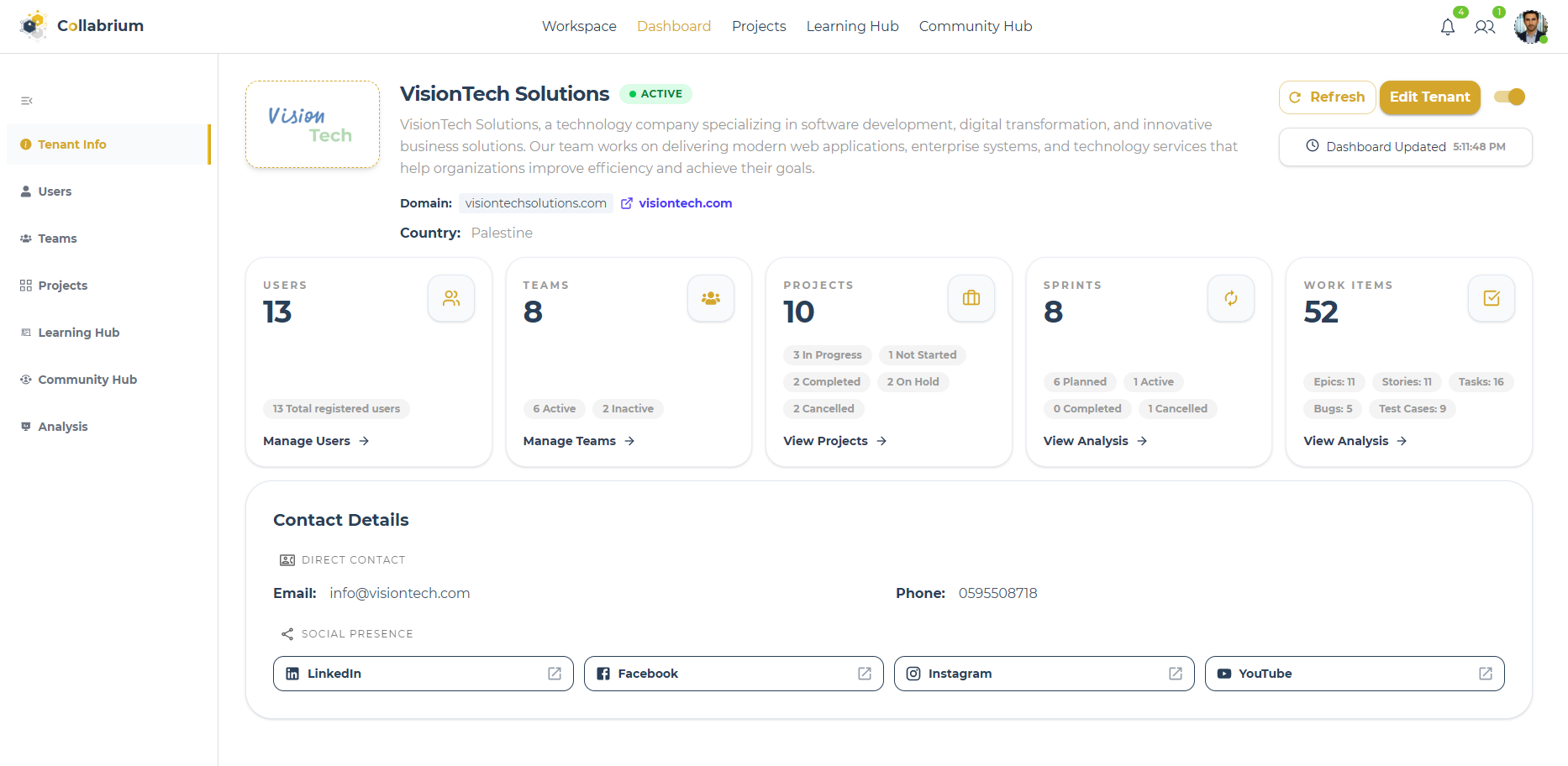The image size is (1568, 766).
Task: Go to the Workspace nav item
Action: 579,26
